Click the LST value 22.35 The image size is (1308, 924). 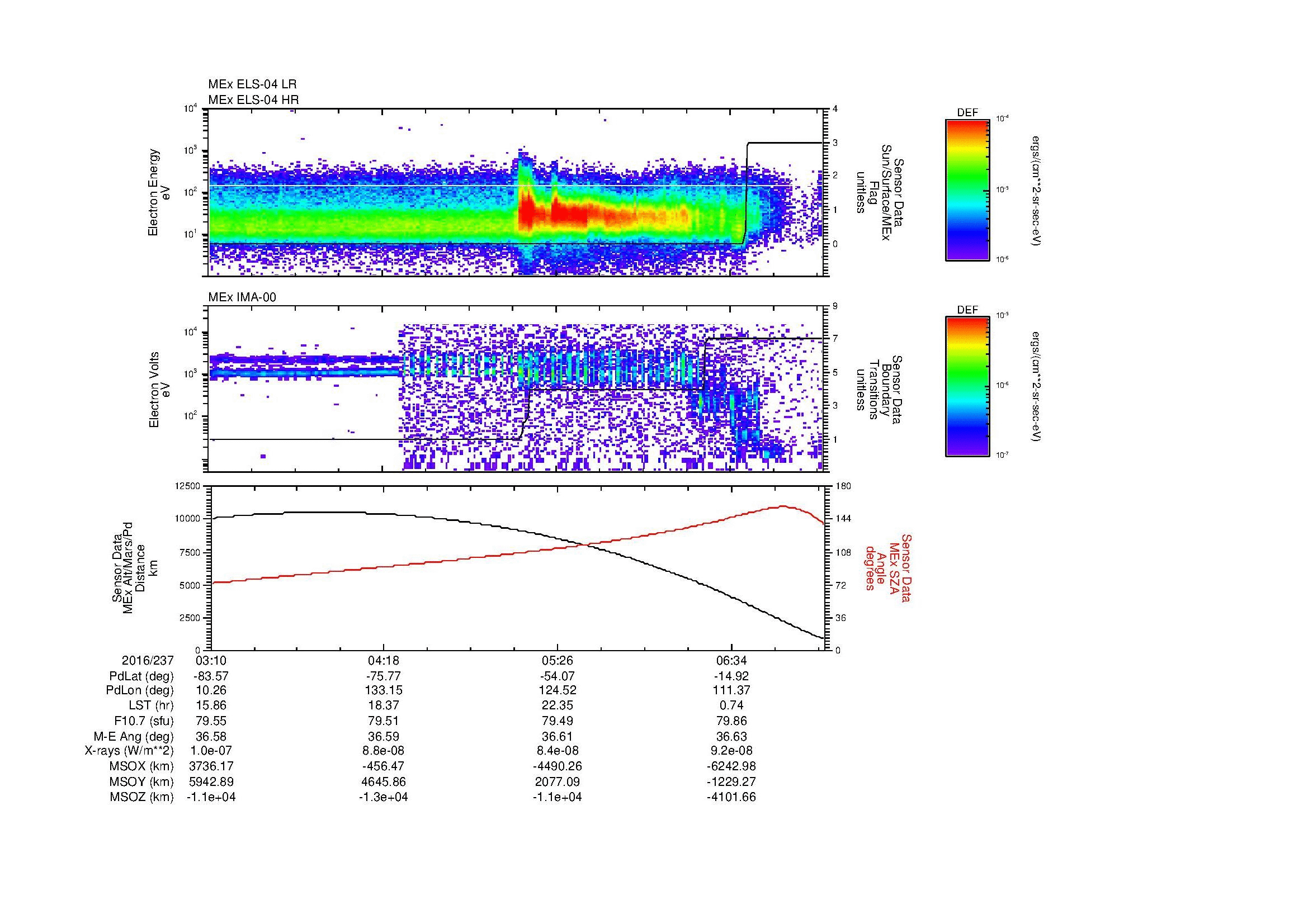(557, 706)
